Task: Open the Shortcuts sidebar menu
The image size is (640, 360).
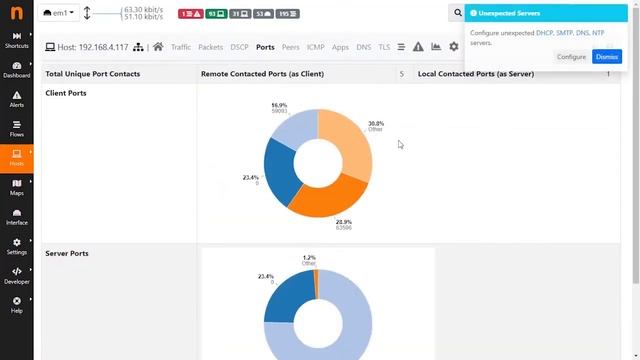Action: pyautogui.click(x=17, y=40)
